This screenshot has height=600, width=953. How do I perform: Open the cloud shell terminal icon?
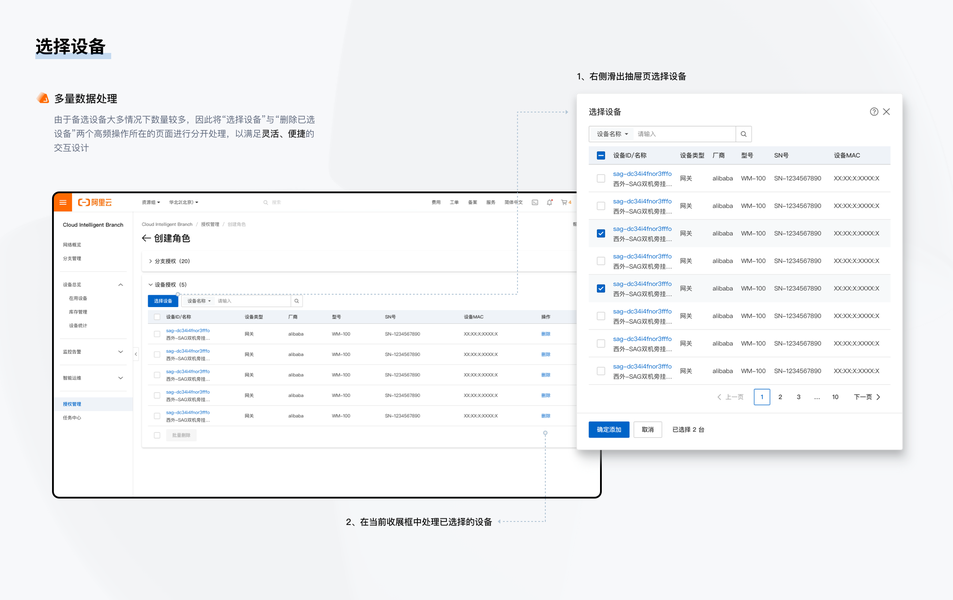[x=535, y=202]
